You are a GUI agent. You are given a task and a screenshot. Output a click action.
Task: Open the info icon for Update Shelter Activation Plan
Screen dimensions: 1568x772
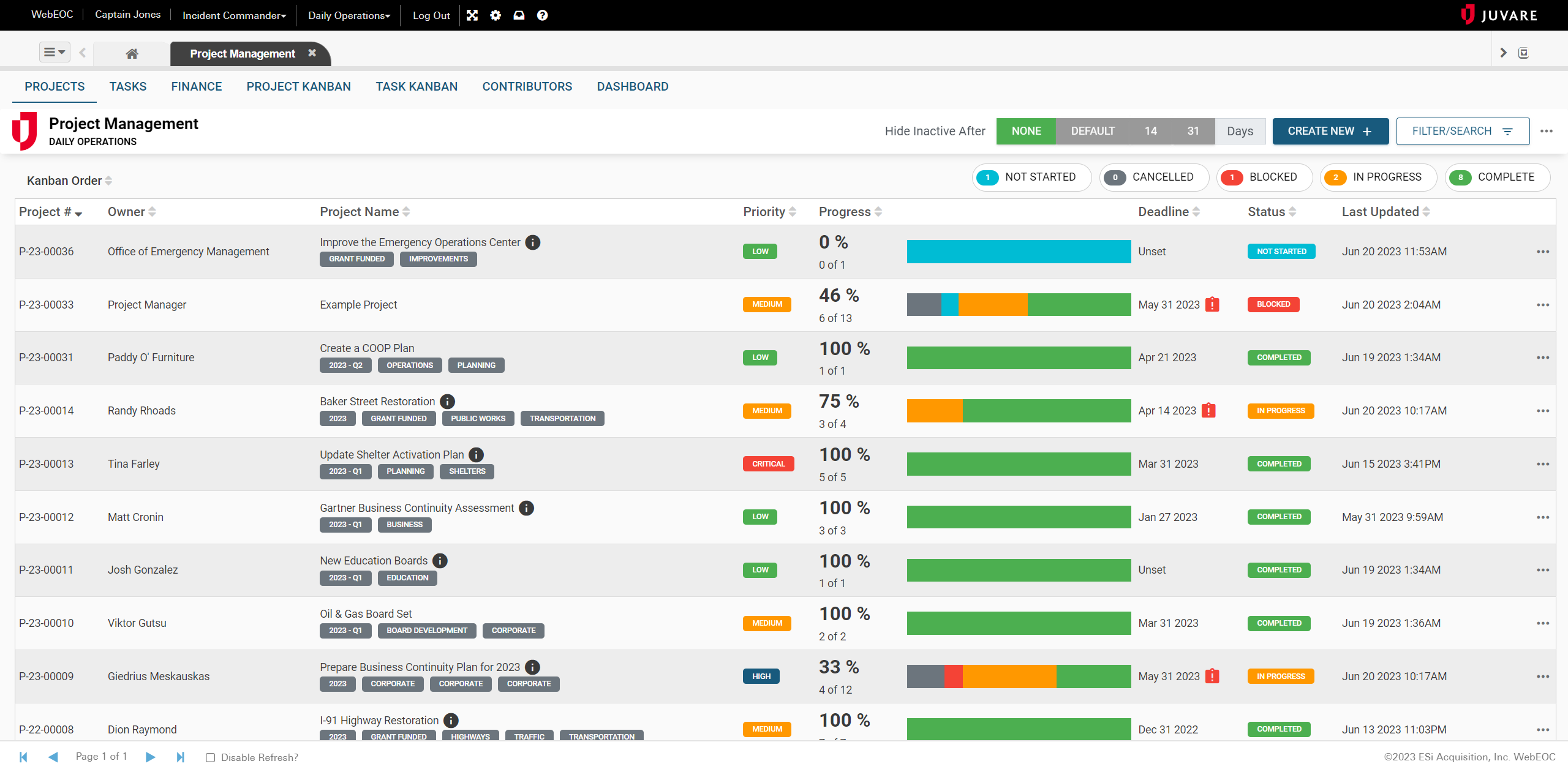(476, 455)
